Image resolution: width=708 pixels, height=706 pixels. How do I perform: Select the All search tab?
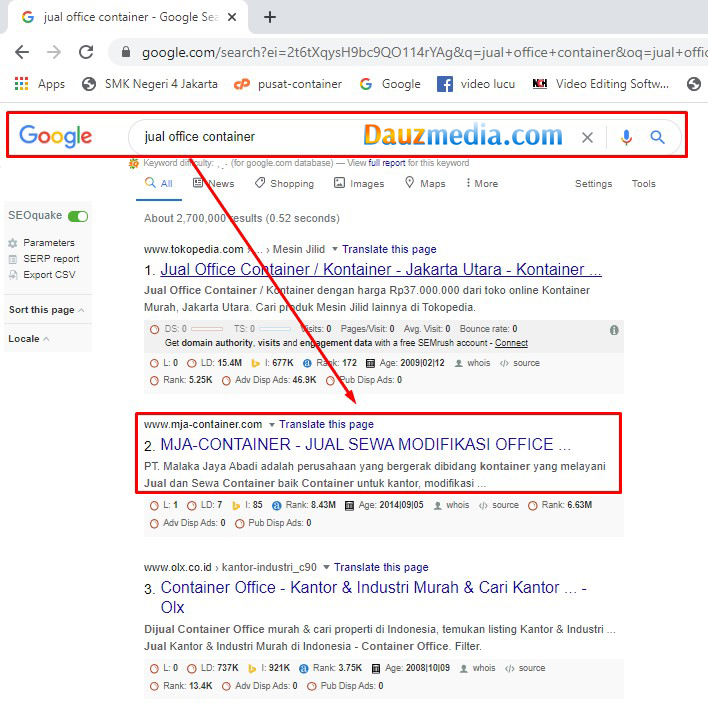click(x=159, y=183)
